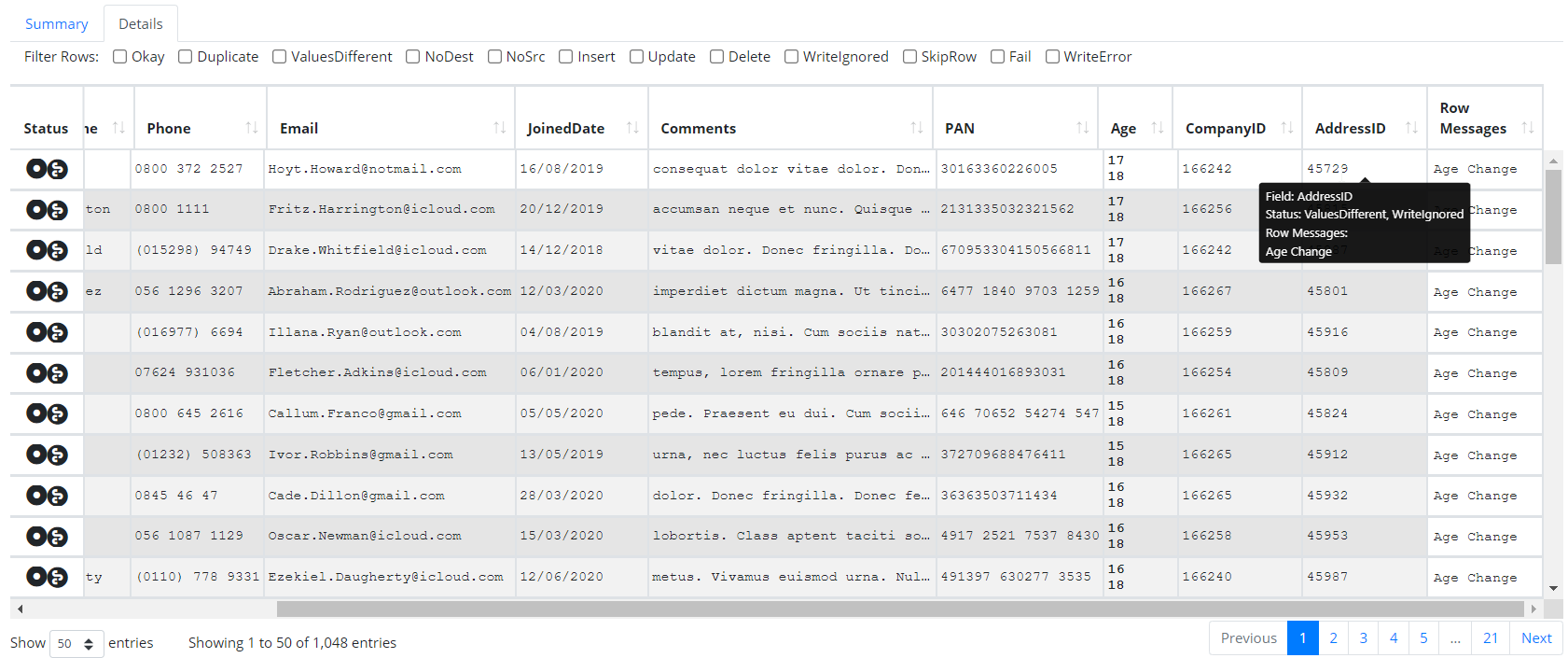
Task: Sort by JoinedDate using its sort arrows
Action: (633, 128)
